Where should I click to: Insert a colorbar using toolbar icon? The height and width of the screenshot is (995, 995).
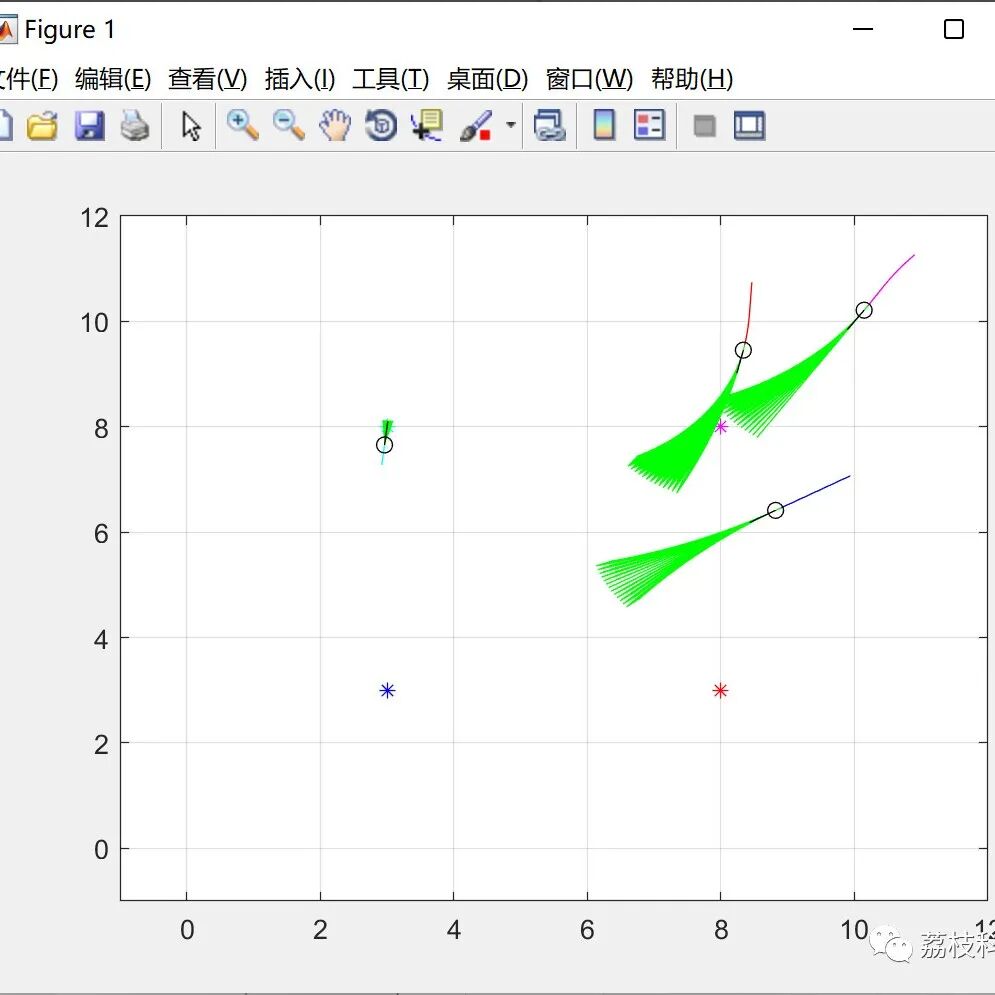point(603,125)
